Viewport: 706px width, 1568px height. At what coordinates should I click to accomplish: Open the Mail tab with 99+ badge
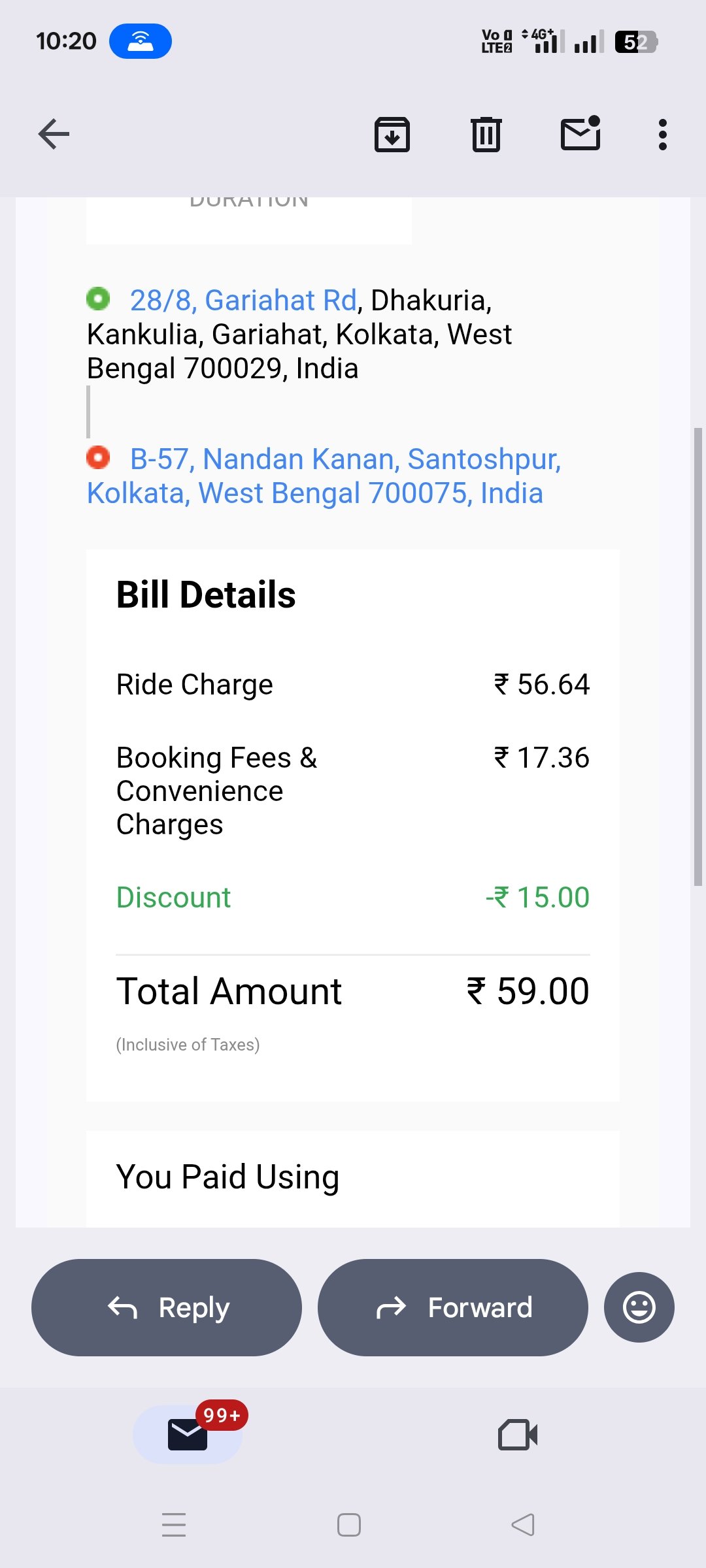(188, 1434)
